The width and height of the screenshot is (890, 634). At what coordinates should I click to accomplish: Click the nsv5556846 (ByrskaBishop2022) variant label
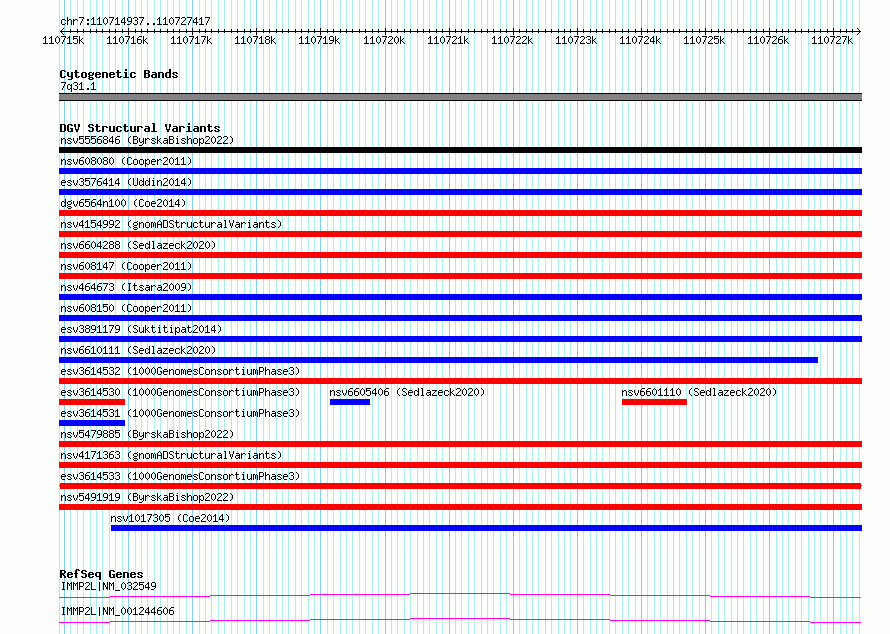[x=147, y=140]
